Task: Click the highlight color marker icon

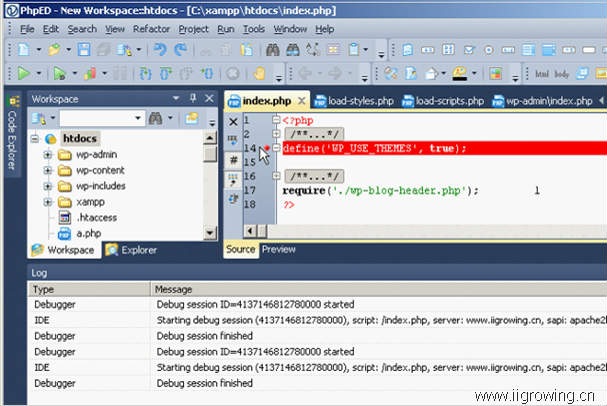Action: 460,73
